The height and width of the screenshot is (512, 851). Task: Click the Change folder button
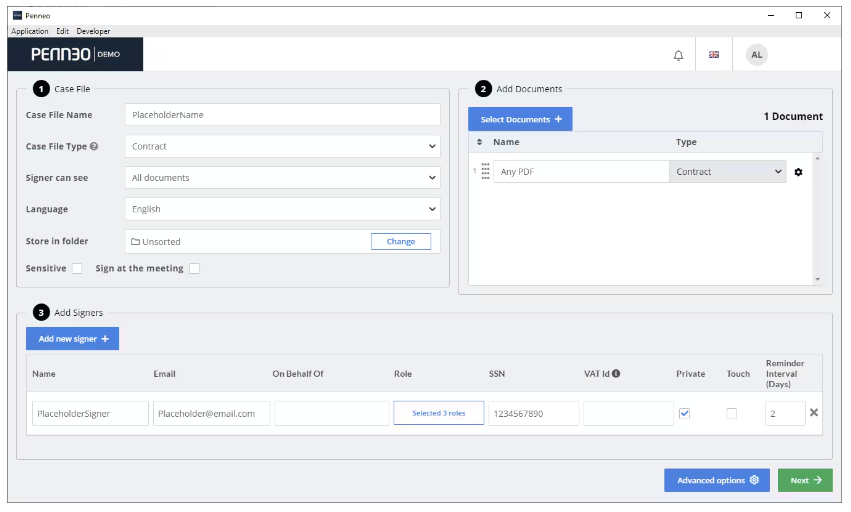(401, 242)
